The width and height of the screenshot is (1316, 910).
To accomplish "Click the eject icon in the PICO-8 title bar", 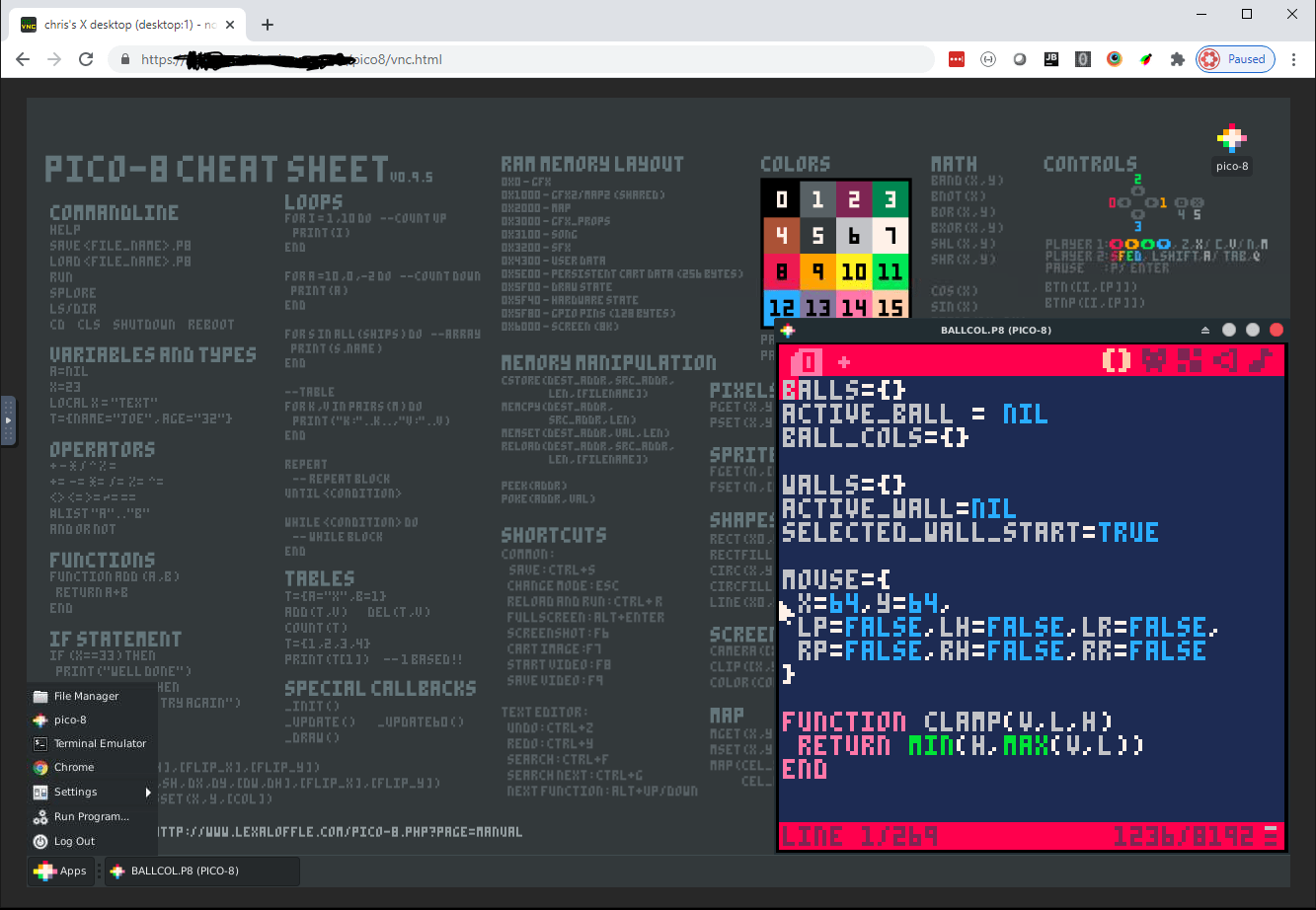I will point(1205,330).
